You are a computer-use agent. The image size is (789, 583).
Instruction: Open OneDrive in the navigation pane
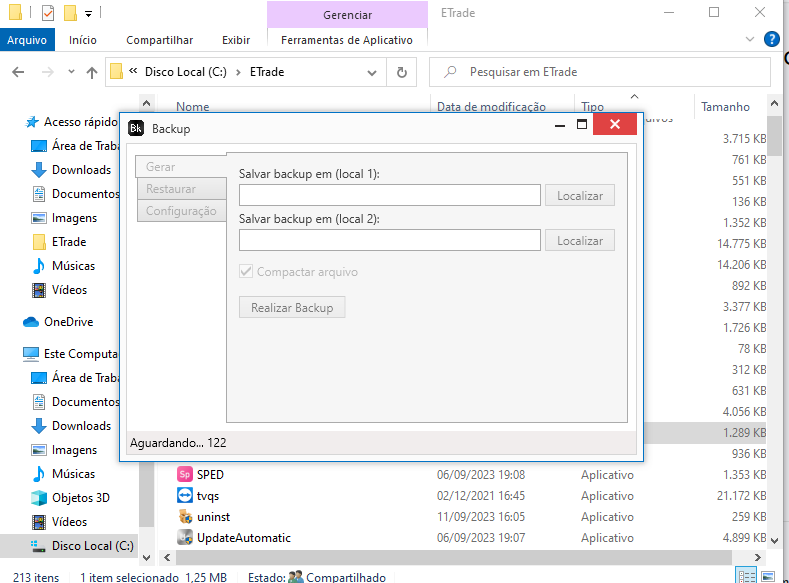pyautogui.click(x=68, y=322)
